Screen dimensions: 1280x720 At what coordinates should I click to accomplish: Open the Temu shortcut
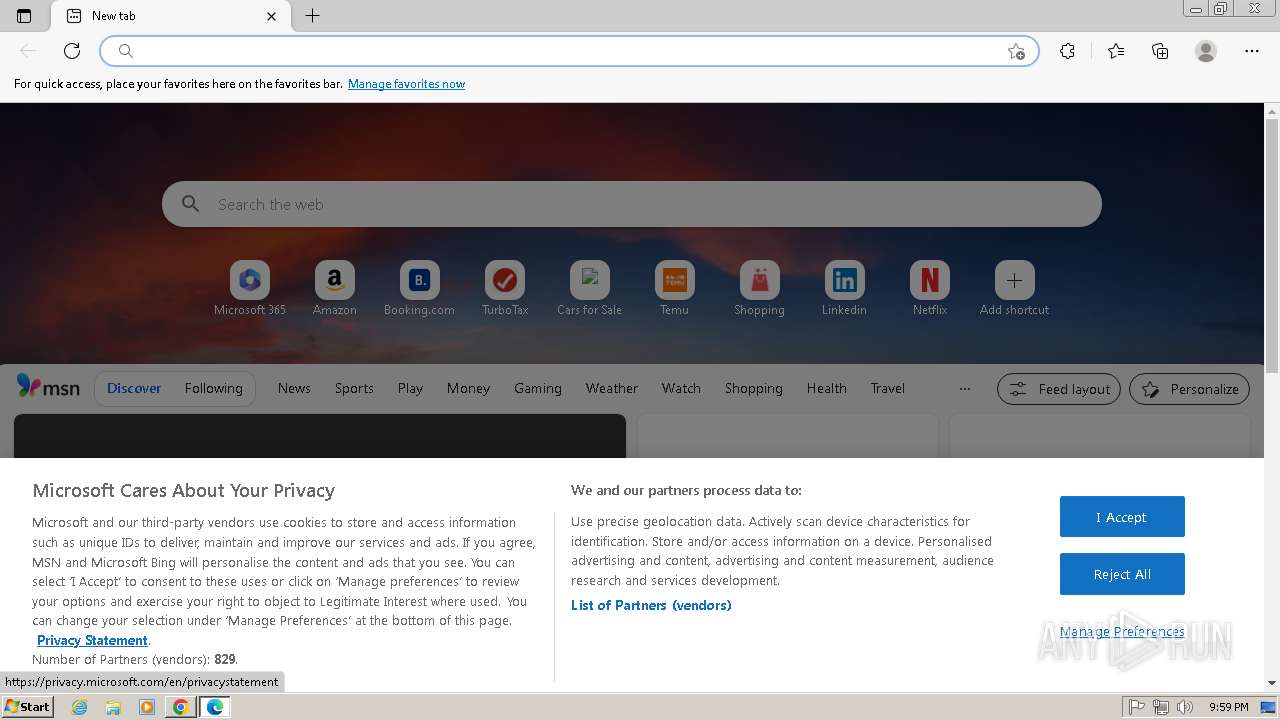[x=675, y=288]
